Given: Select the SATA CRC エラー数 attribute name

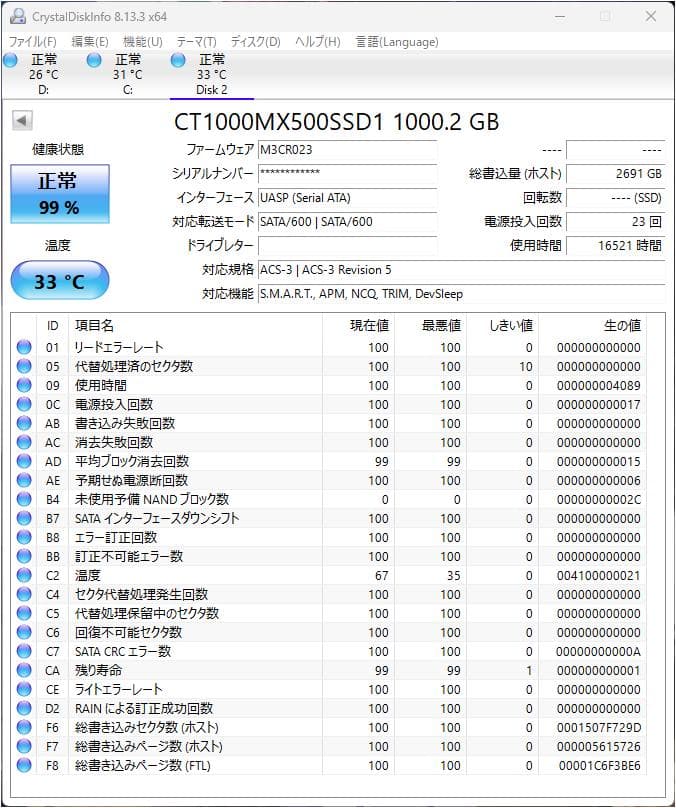Looking at the screenshot, I should point(123,651).
